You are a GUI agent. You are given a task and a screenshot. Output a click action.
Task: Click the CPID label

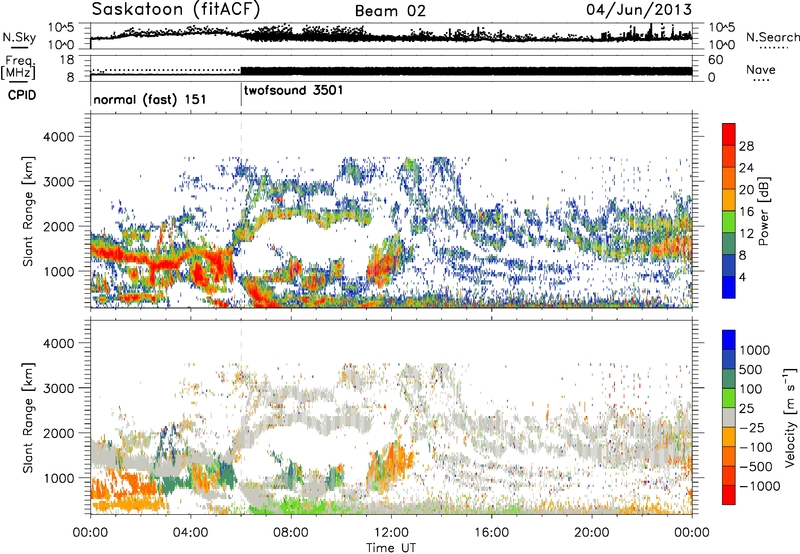pos(22,95)
